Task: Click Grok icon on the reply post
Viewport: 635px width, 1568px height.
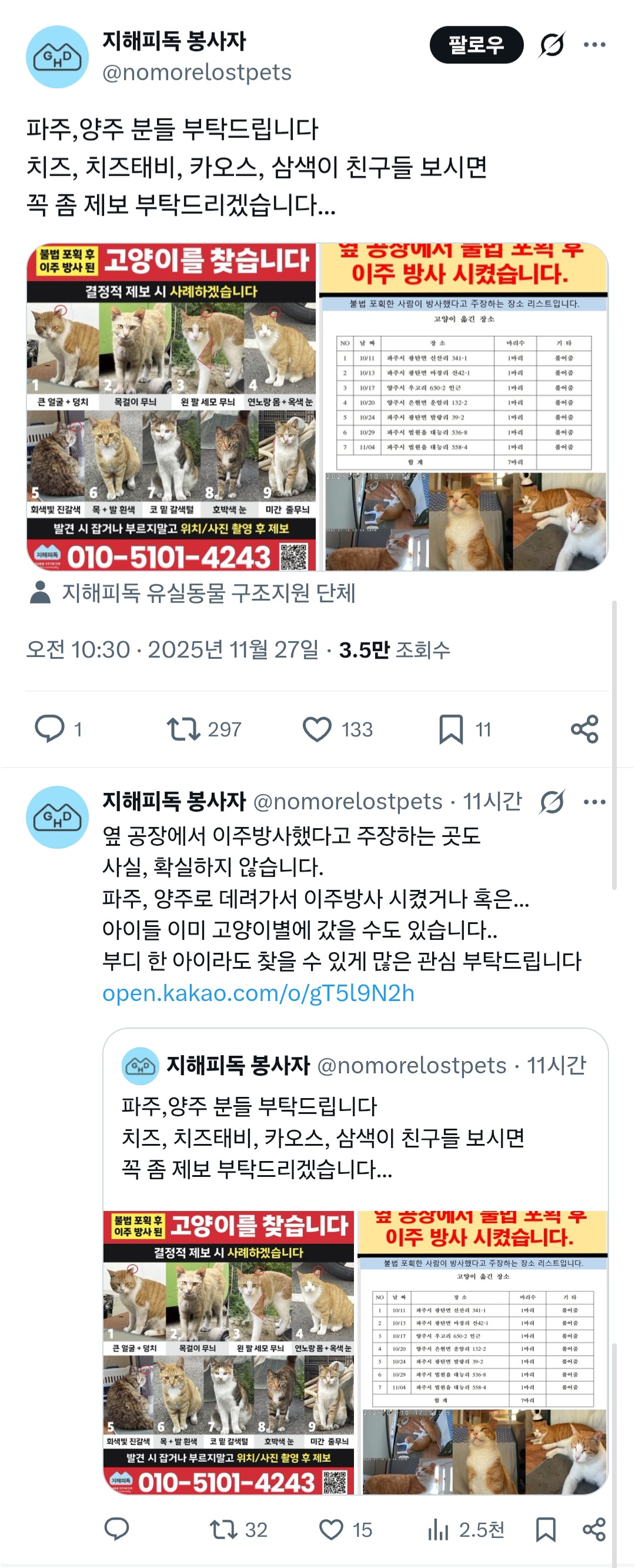Action: [552, 802]
